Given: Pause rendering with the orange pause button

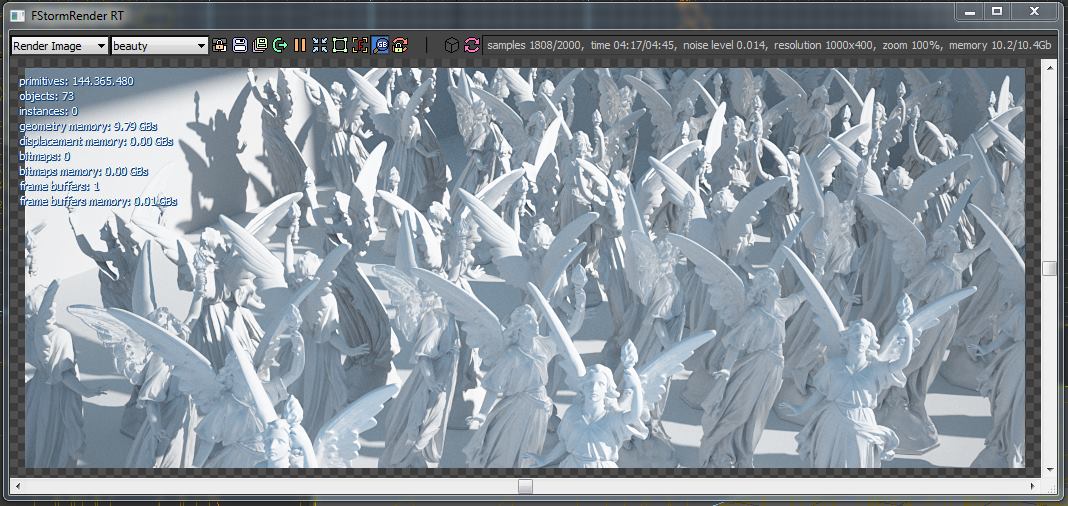Looking at the screenshot, I should coord(300,45).
